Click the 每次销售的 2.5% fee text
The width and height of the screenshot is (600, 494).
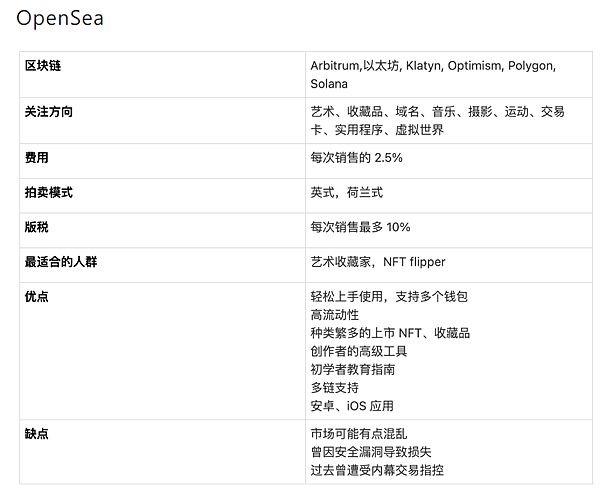click(x=357, y=158)
